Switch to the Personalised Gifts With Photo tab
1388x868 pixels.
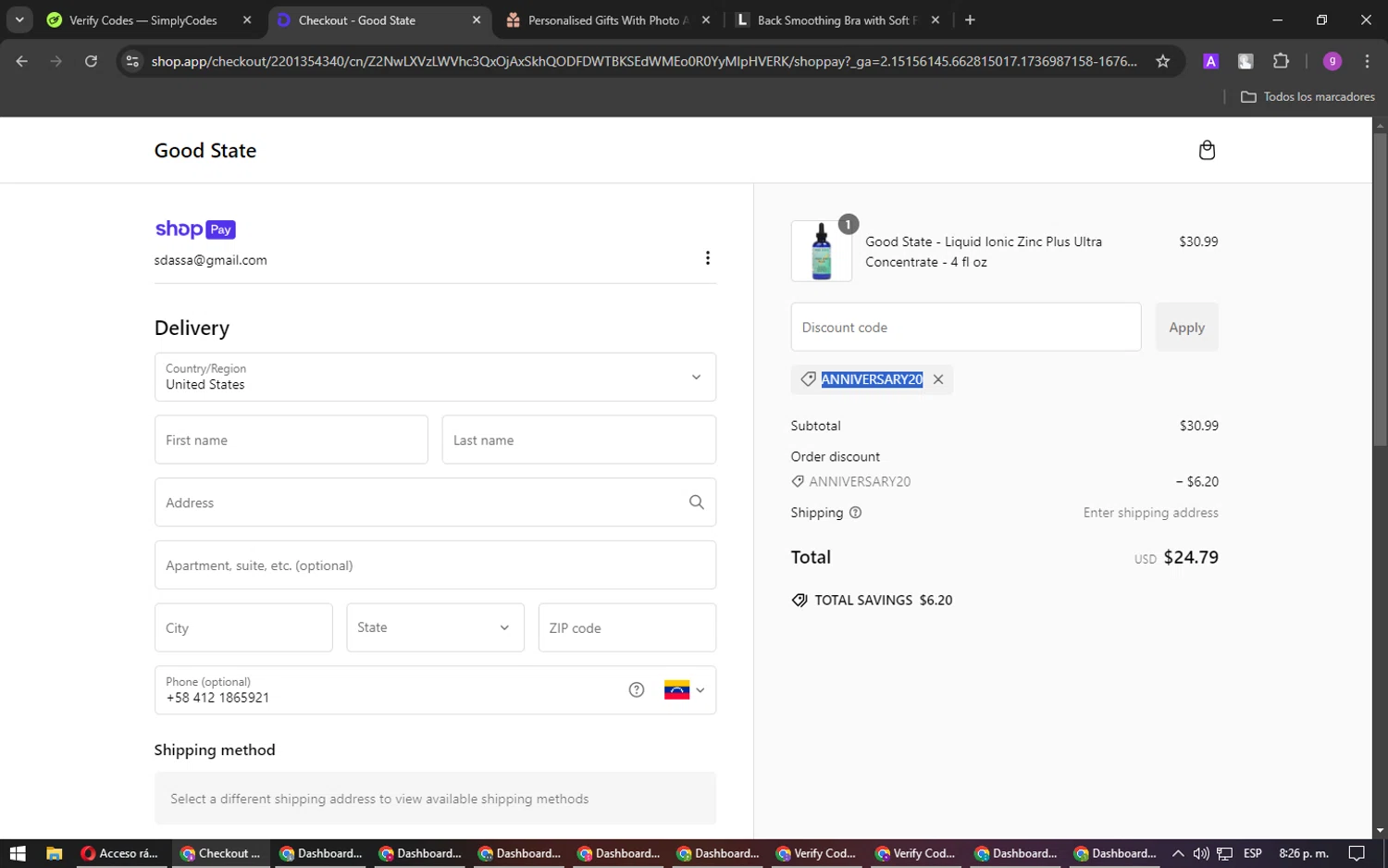point(608,19)
